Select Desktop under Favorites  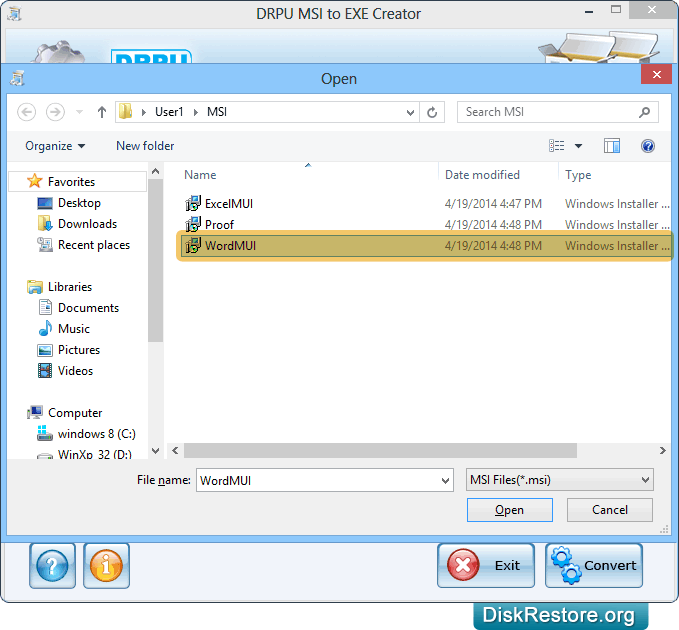point(79,203)
